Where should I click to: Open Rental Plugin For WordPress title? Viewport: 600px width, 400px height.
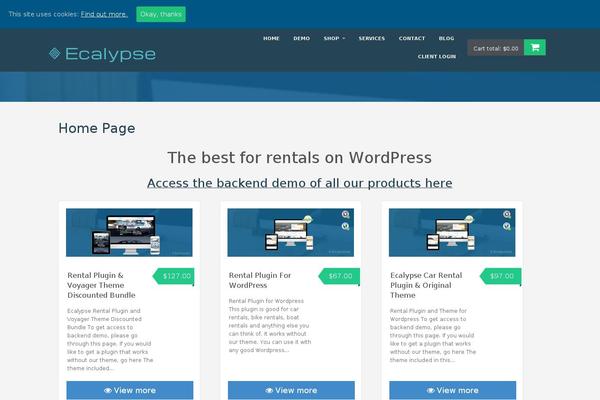(260, 280)
